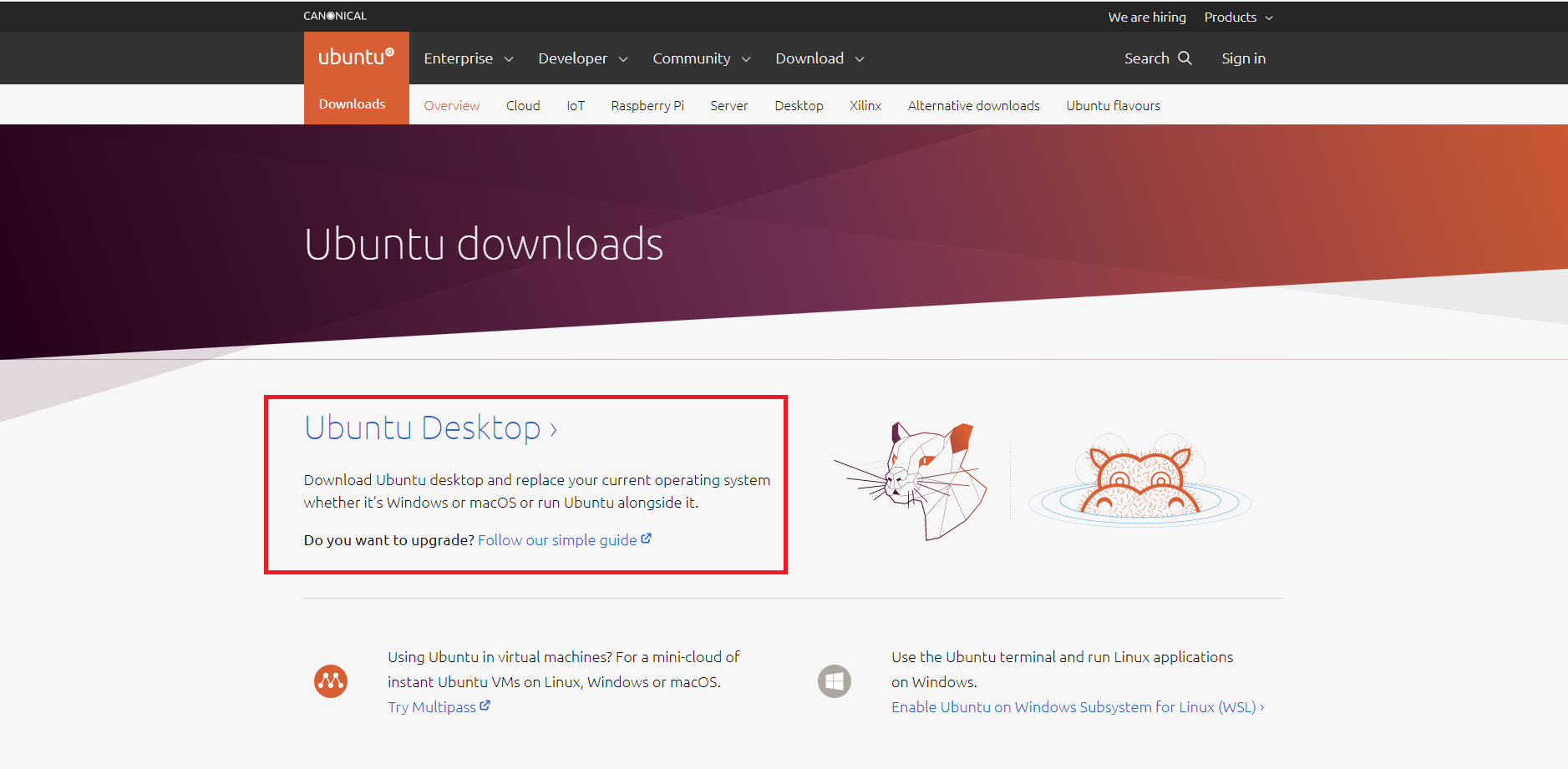
Task: Open the Ubuntu flavours tab
Action: coord(1113,105)
